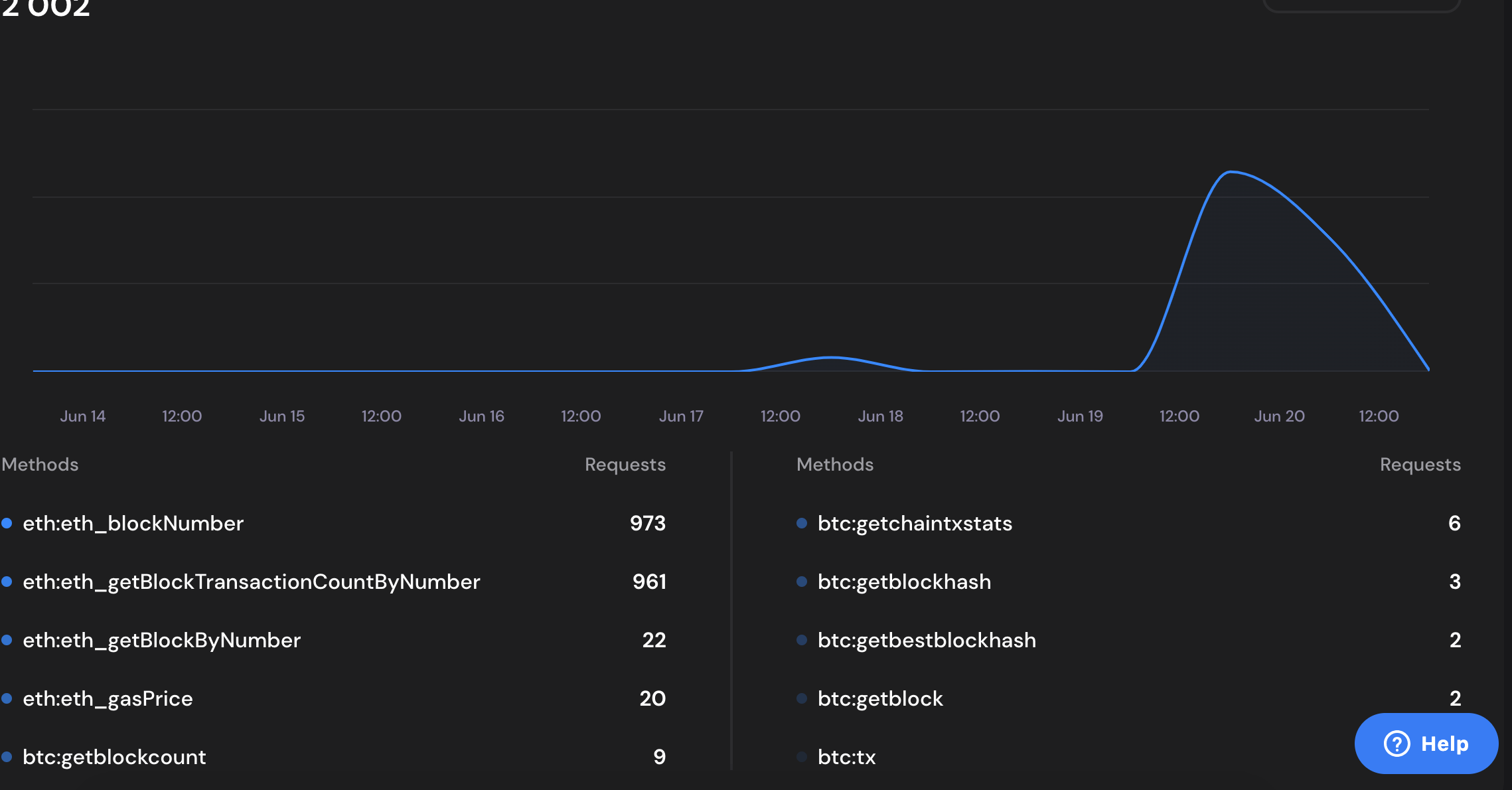Image resolution: width=1512 pixels, height=790 pixels.
Task: Open the date range selector at top right
Action: [1362, 7]
